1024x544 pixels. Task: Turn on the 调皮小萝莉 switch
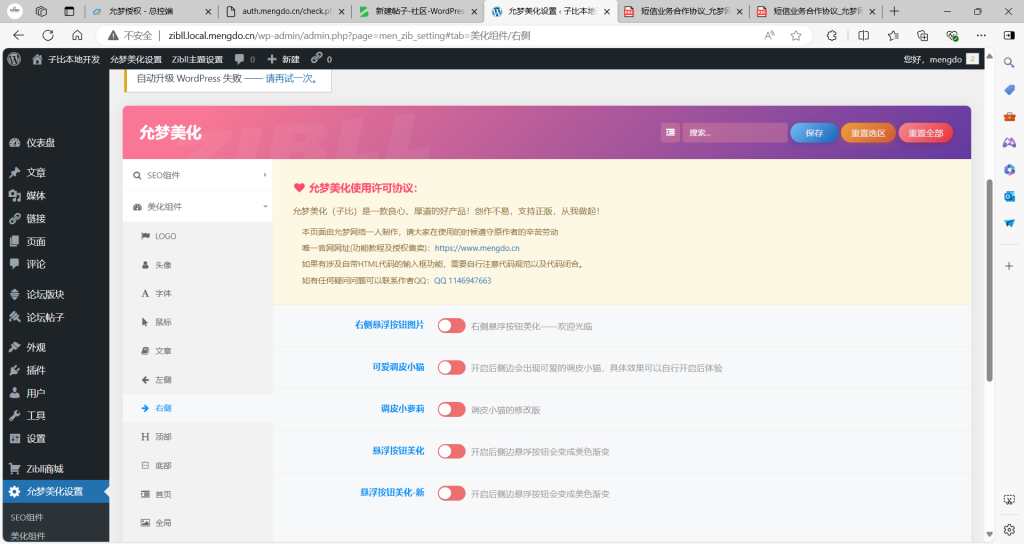(x=451, y=409)
